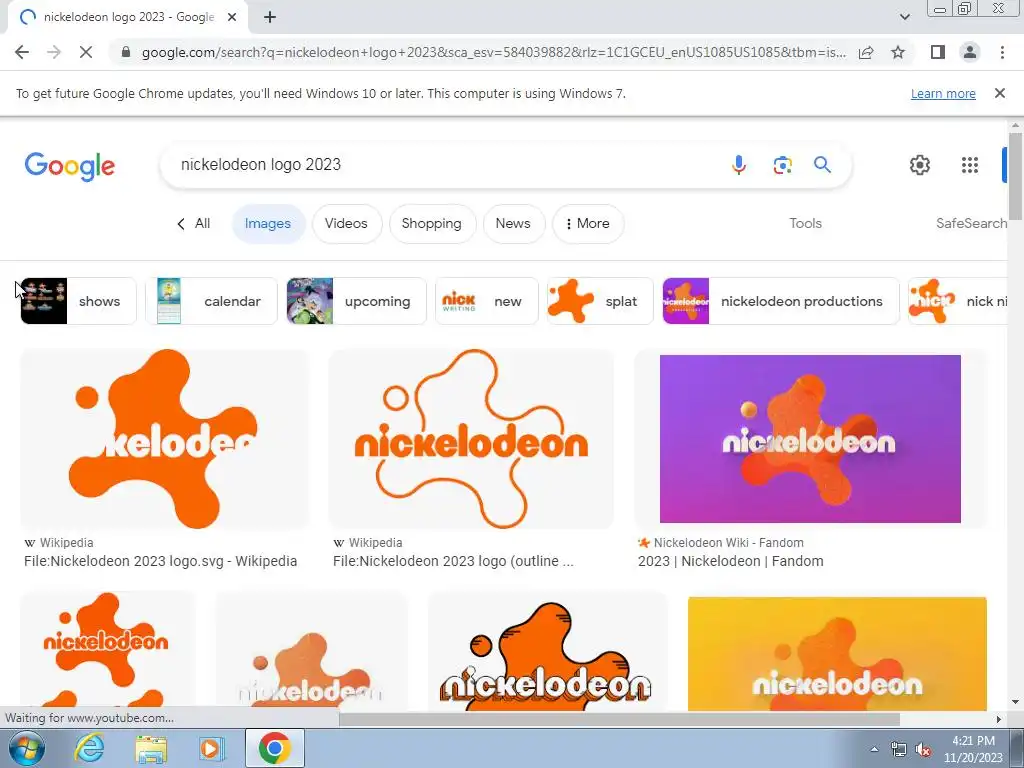Open File:Nickelodeon 2023 logo.svg - Wikipedia link
Image resolution: width=1024 pixels, height=768 pixels.
pos(161,561)
